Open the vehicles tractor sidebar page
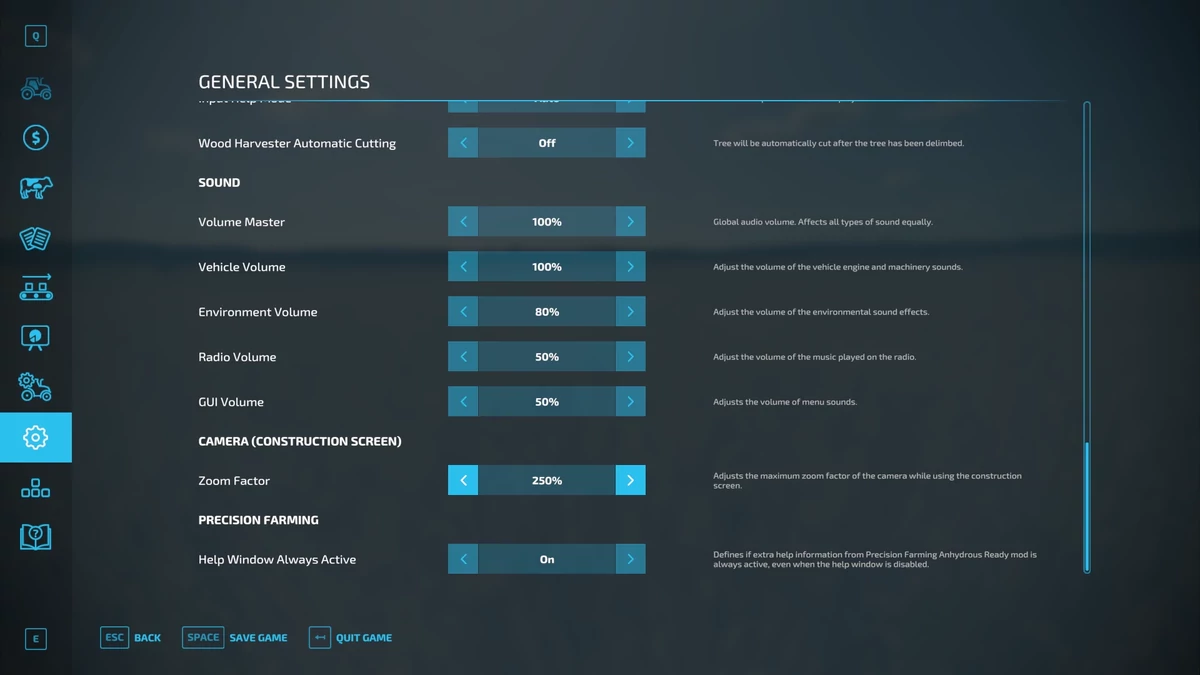1200x675 pixels. pyautogui.click(x=36, y=88)
